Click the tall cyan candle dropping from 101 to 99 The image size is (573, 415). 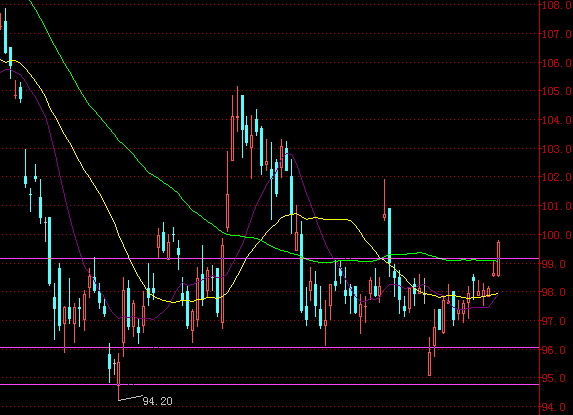(x=390, y=235)
